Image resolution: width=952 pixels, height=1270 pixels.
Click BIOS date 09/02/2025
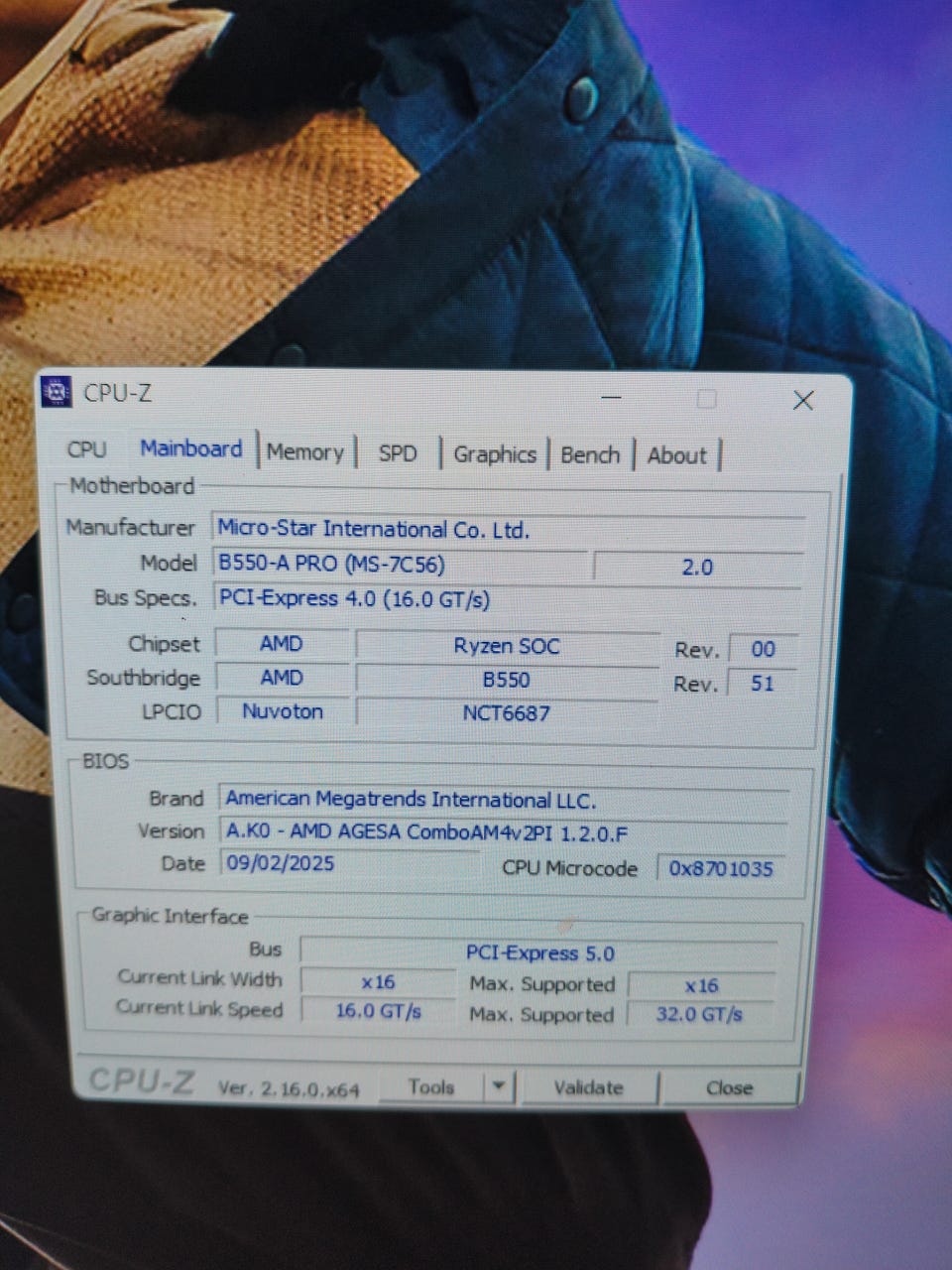349,863
